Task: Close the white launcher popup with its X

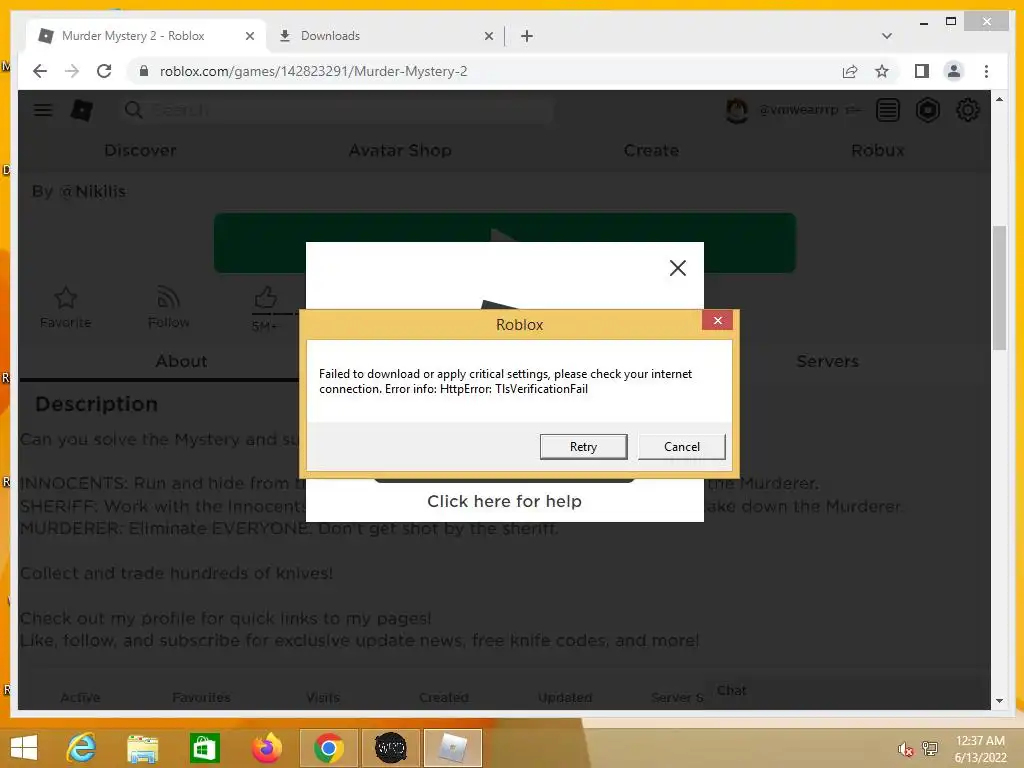Action: point(677,268)
